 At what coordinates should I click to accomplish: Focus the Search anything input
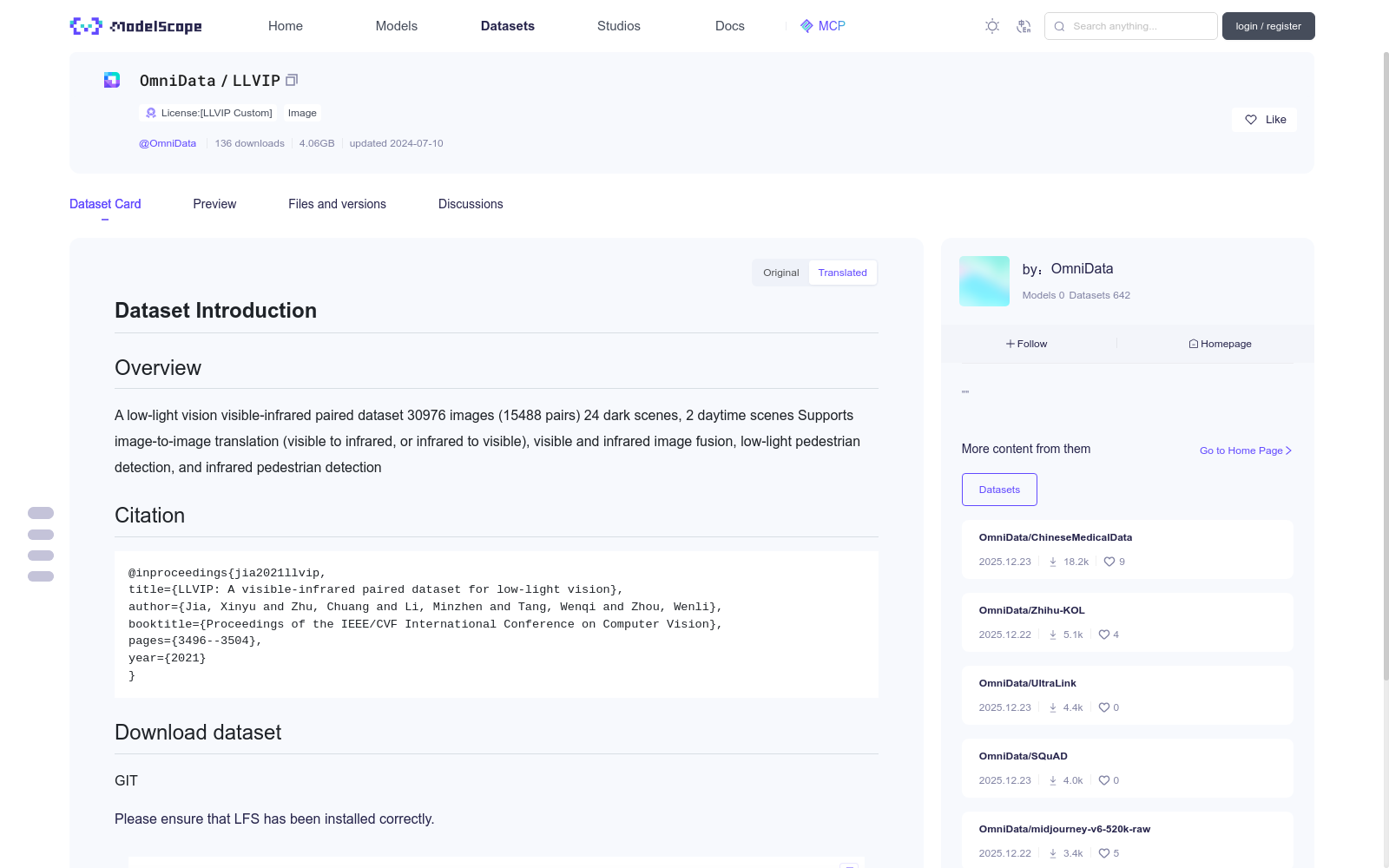[1131, 26]
